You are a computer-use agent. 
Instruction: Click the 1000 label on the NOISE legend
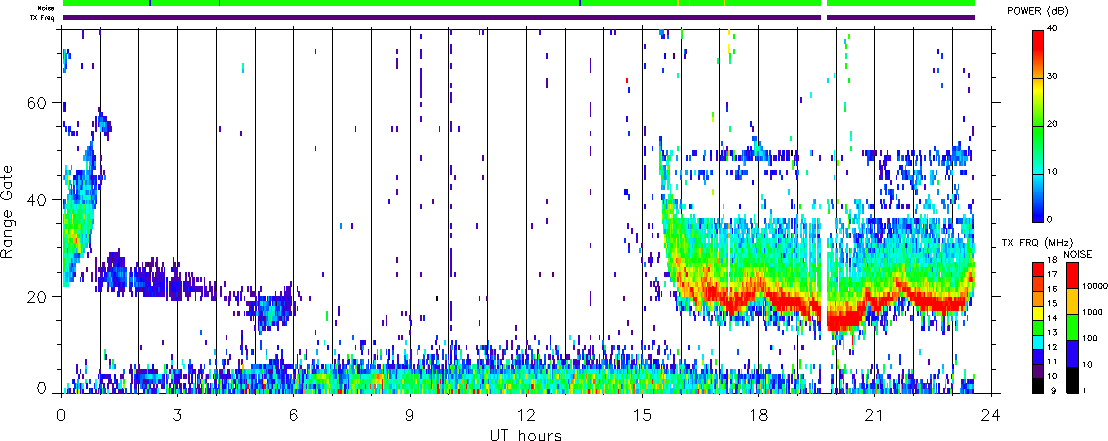(1092, 312)
